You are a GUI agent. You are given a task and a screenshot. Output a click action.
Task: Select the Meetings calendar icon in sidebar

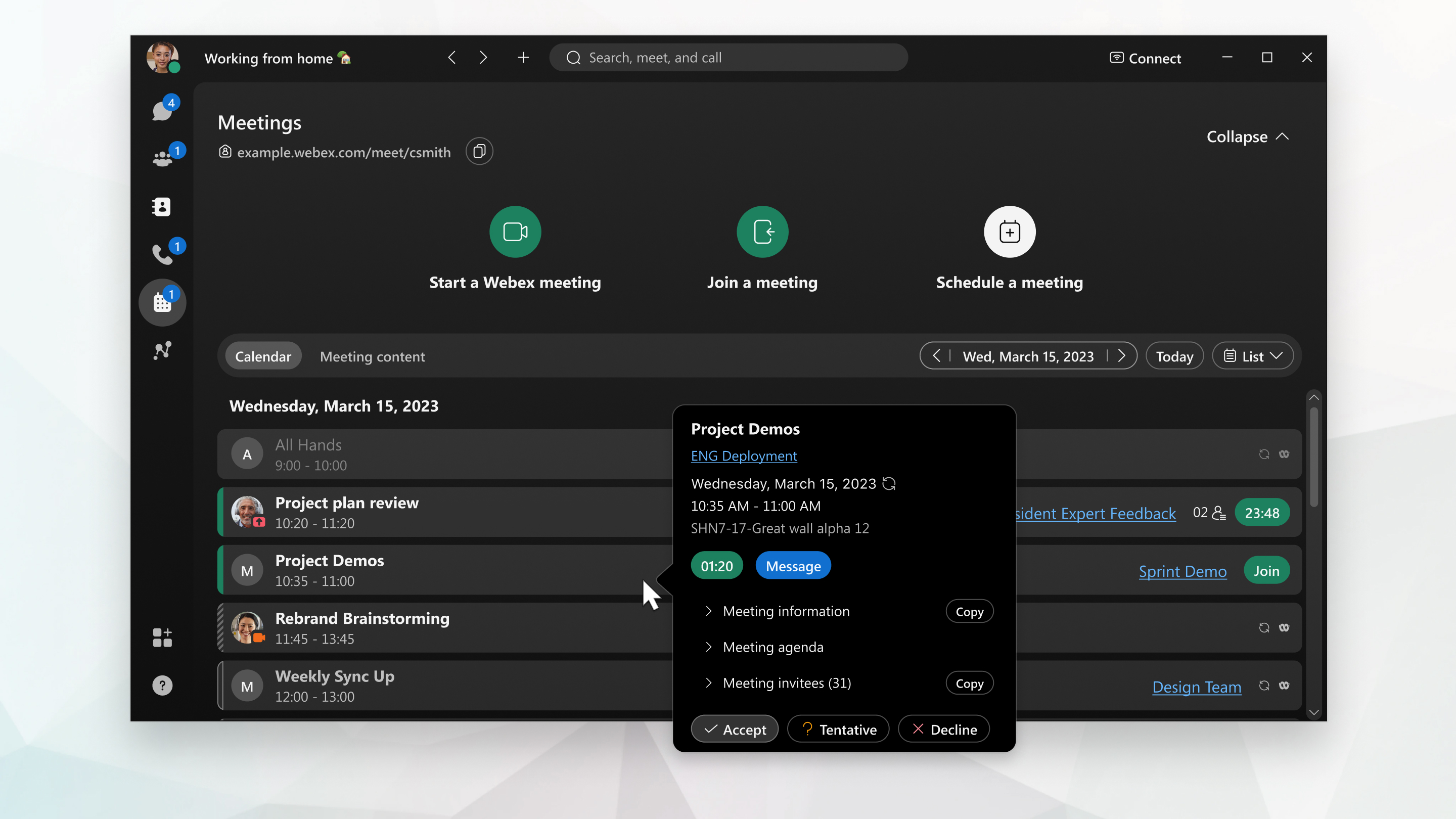coord(162,303)
